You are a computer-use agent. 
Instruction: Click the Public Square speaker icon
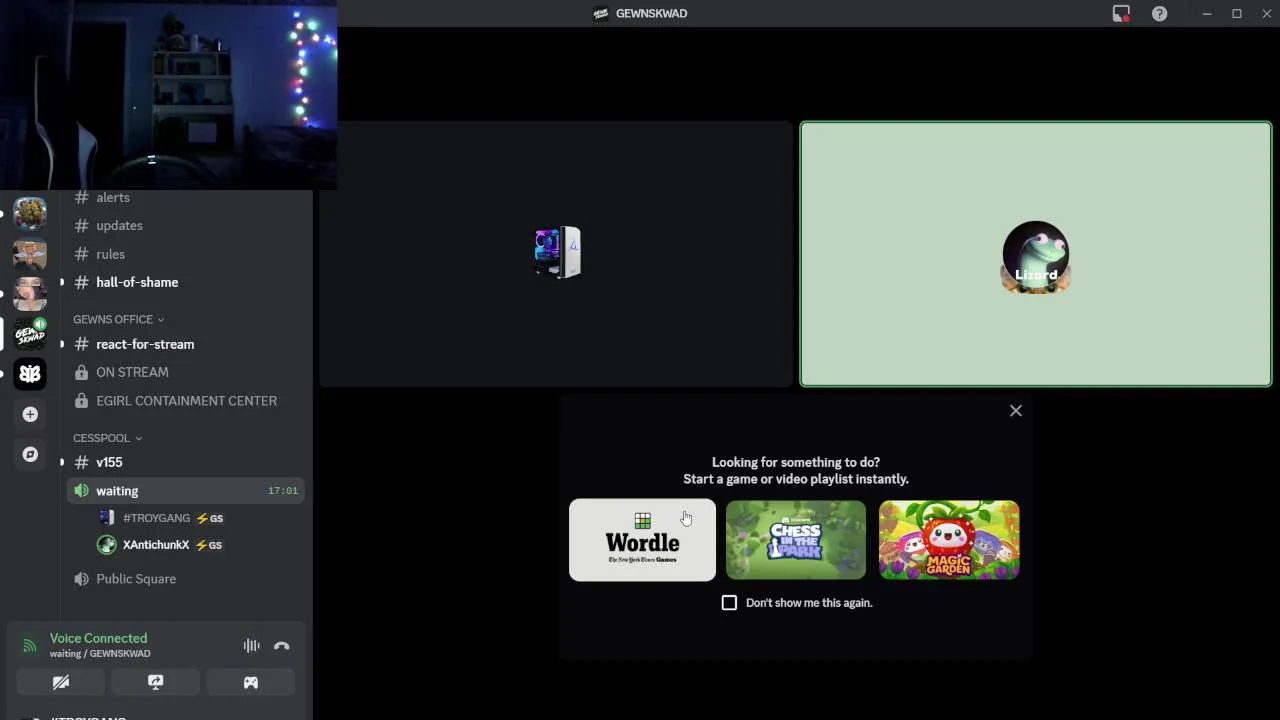pos(81,579)
